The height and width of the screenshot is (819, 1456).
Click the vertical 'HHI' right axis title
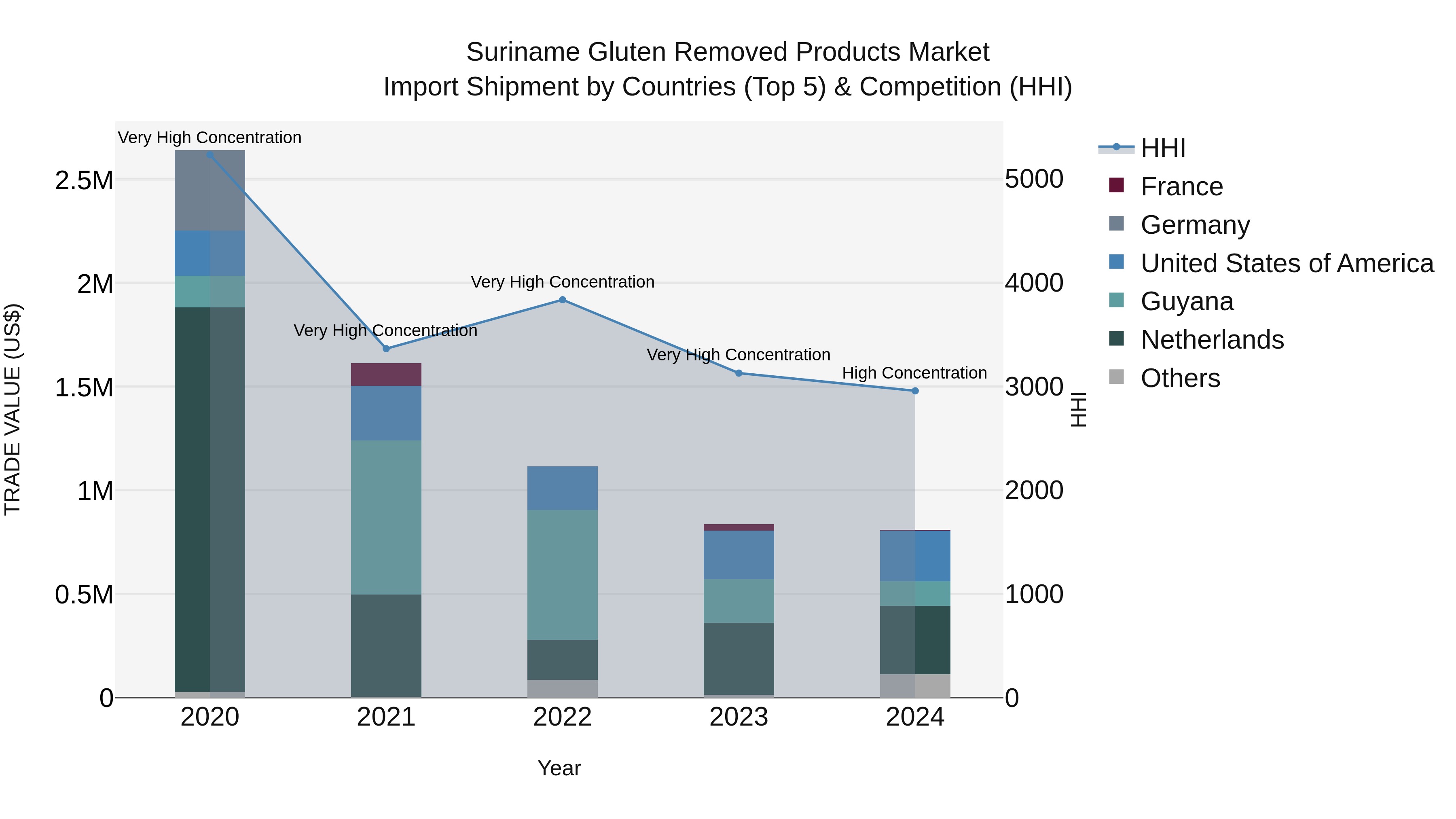pos(1078,409)
